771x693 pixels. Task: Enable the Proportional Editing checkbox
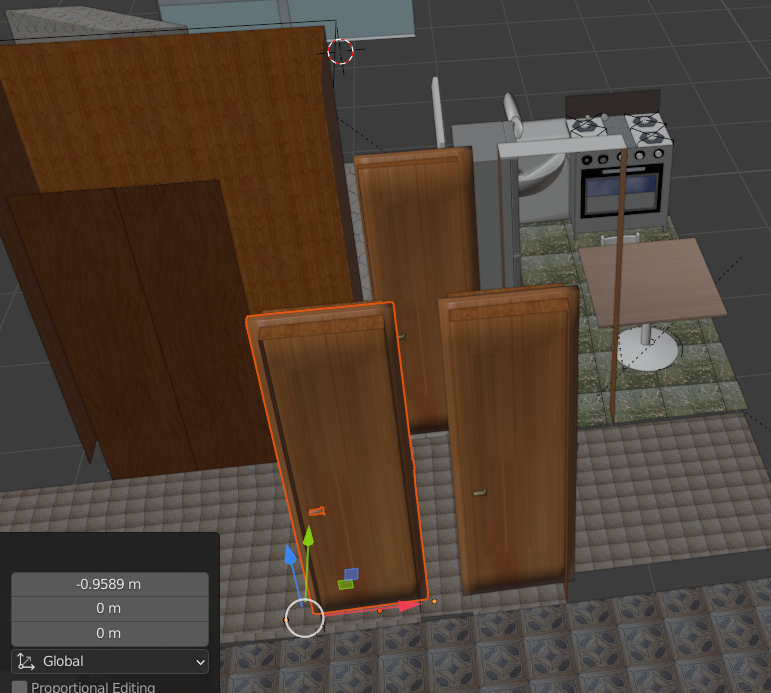click(19, 687)
